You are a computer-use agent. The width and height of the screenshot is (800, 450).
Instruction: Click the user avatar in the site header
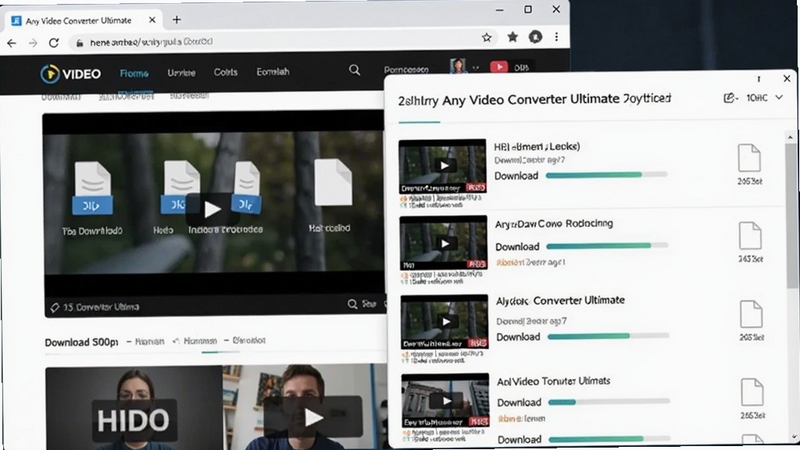coord(458,66)
